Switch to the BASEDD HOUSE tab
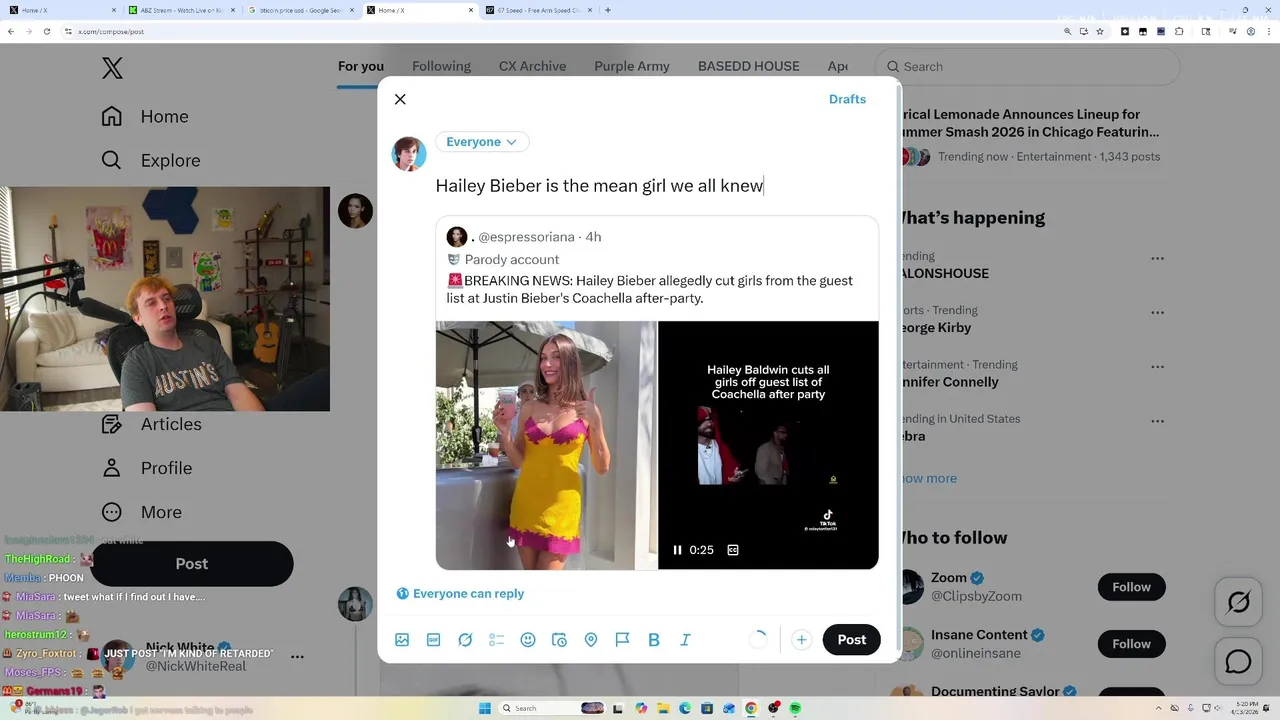1280x720 pixels. (749, 66)
